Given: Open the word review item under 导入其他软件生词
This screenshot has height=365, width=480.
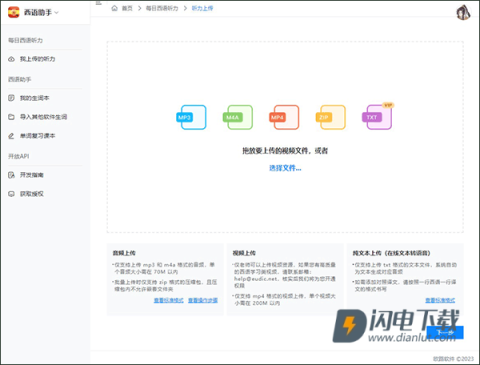Looking at the screenshot, I should 38,136.
